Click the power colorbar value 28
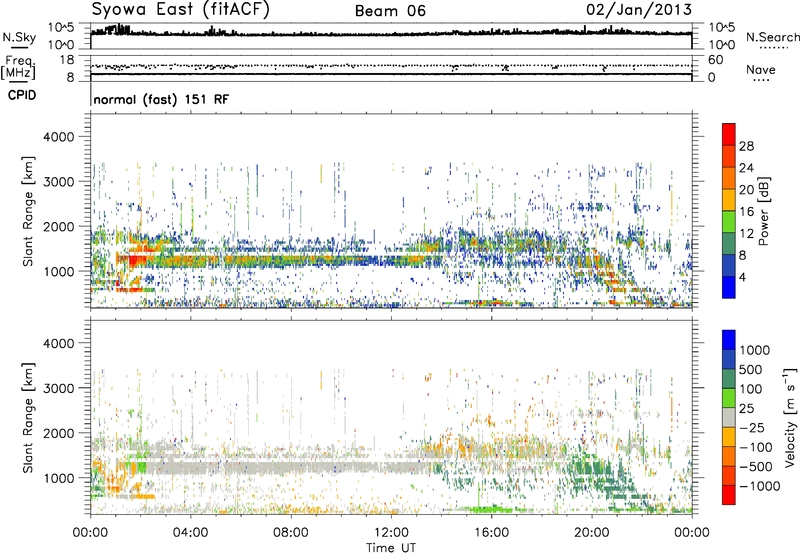 [x=746, y=146]
